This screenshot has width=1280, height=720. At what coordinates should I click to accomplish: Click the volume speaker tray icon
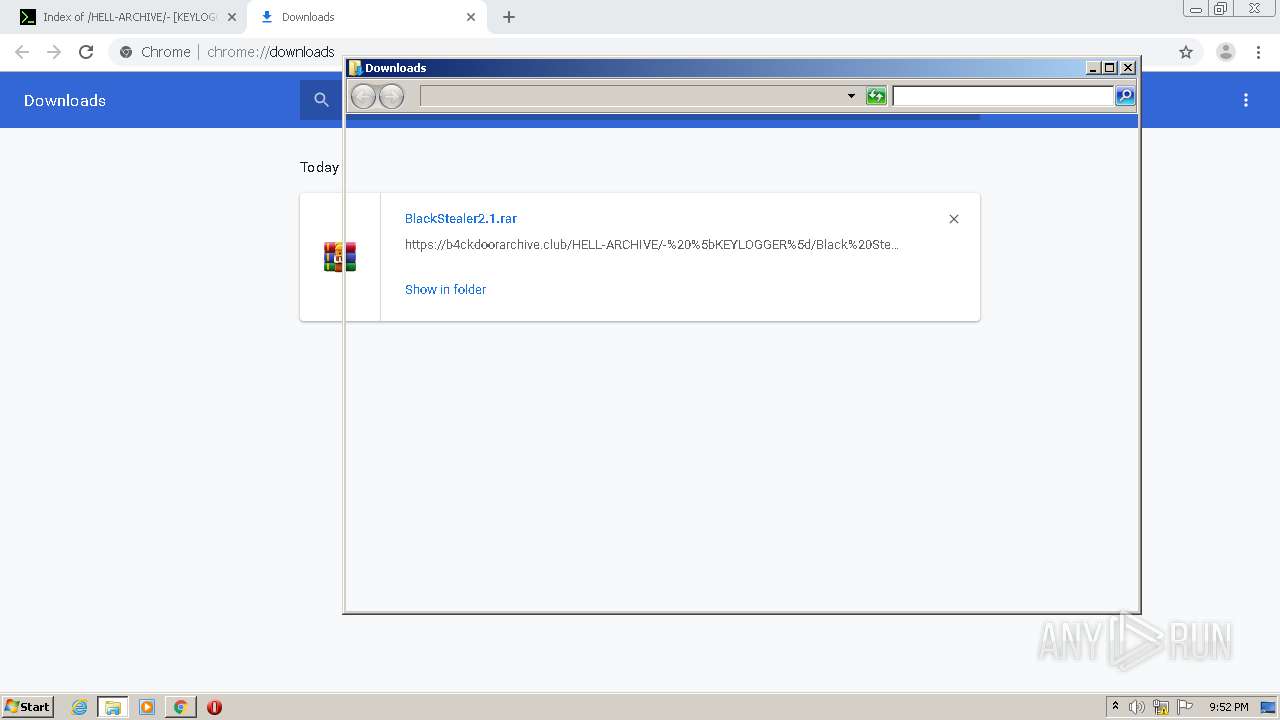[1137, 707]
